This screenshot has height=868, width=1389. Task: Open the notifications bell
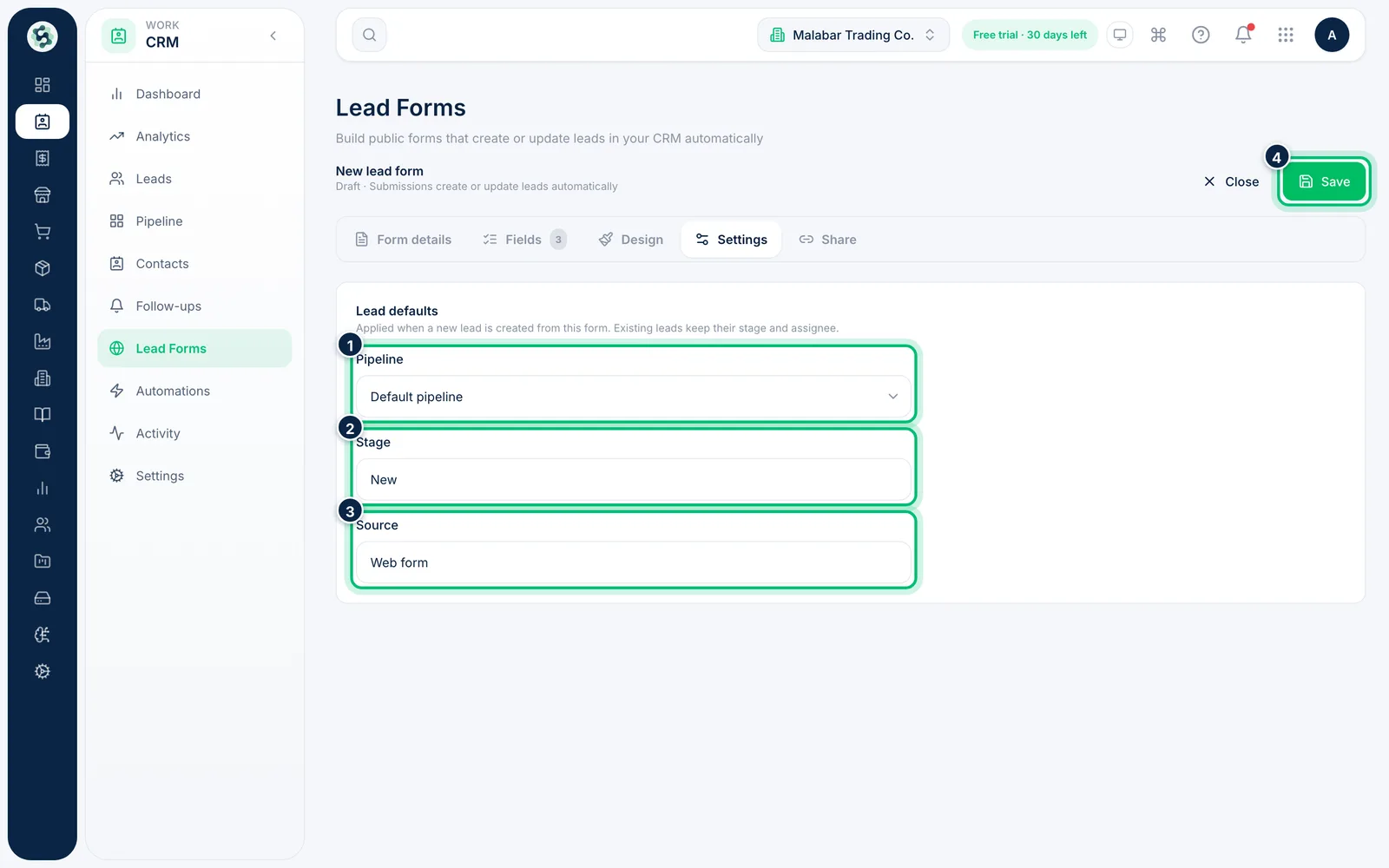click(x=1243, y=35)
